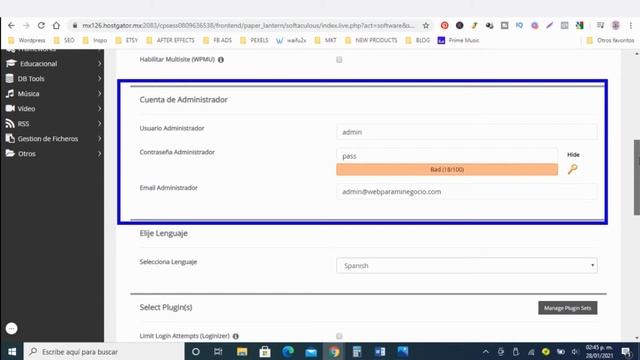Open the waifu2x bookmark

291,40
